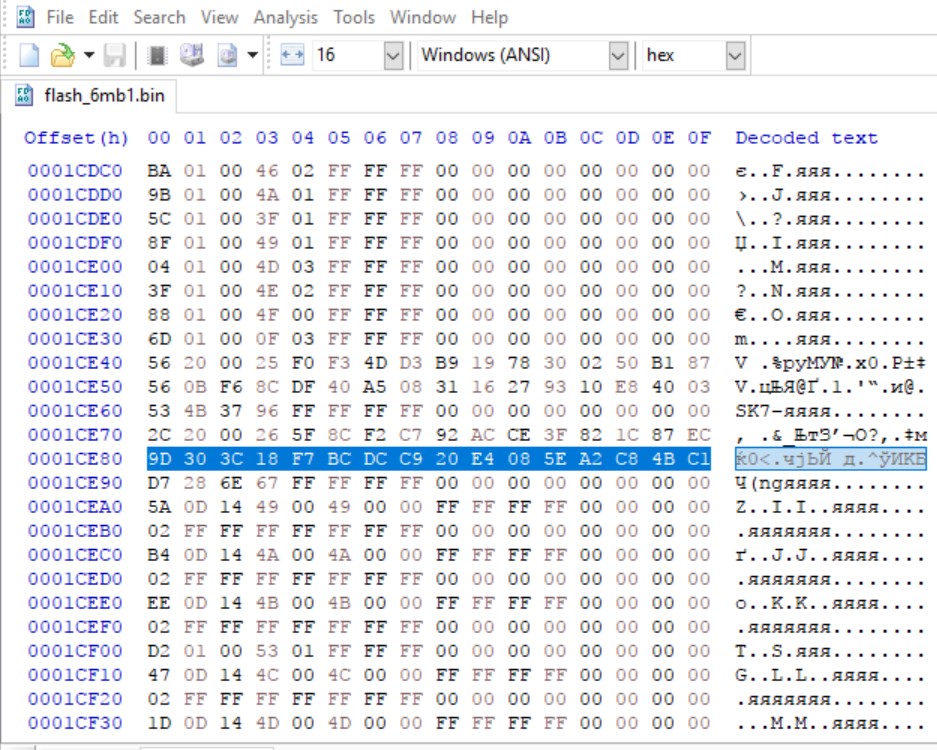The height and width of the screenshot is (750, 937).
Task: Click the document icon left of File menu
Action: [26, 17]
